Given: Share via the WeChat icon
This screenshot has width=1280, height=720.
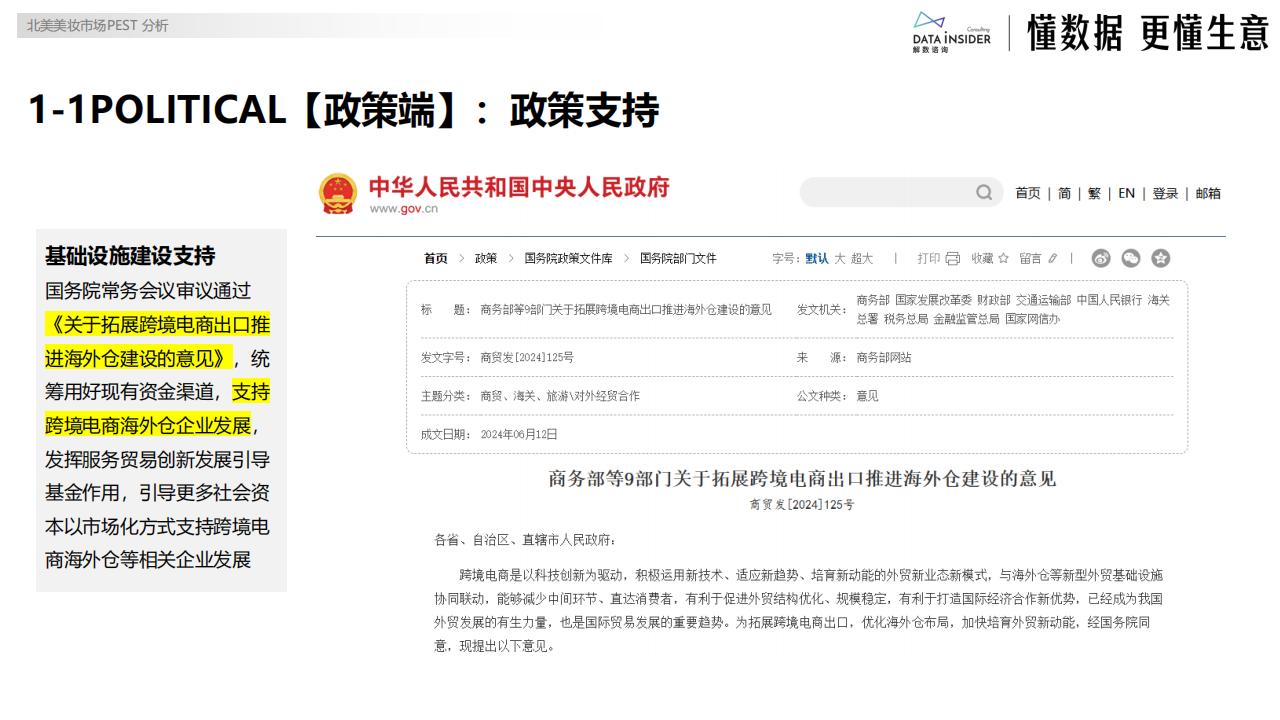Looking at the screenshot, I should click(x=1131, y=259).
